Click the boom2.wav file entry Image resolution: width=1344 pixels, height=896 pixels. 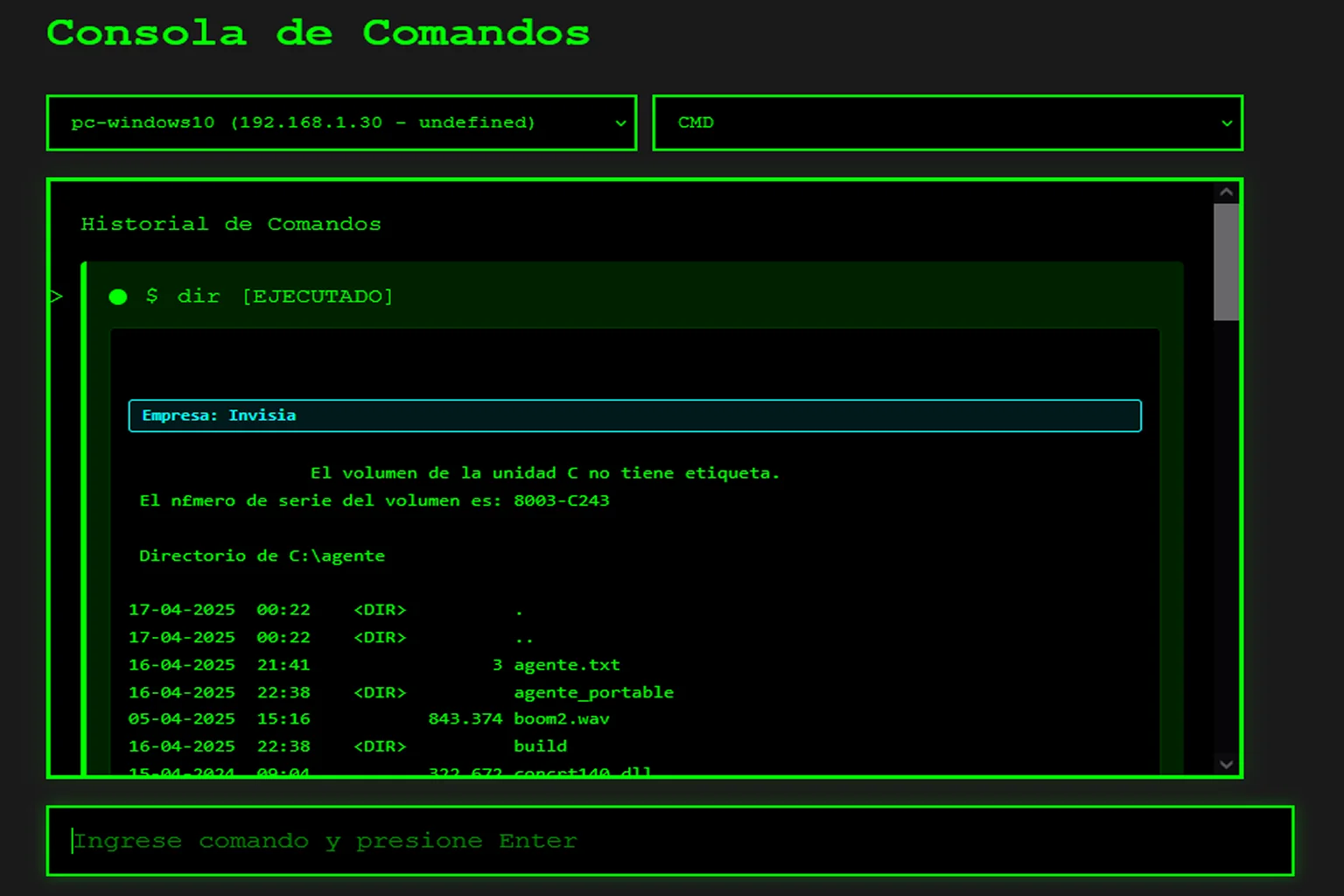point(563,718)
